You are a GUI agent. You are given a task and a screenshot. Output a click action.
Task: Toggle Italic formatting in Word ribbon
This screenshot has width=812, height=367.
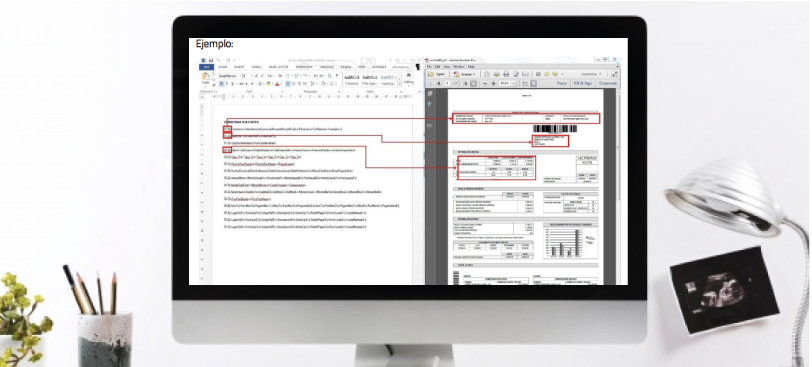[227, 84]
